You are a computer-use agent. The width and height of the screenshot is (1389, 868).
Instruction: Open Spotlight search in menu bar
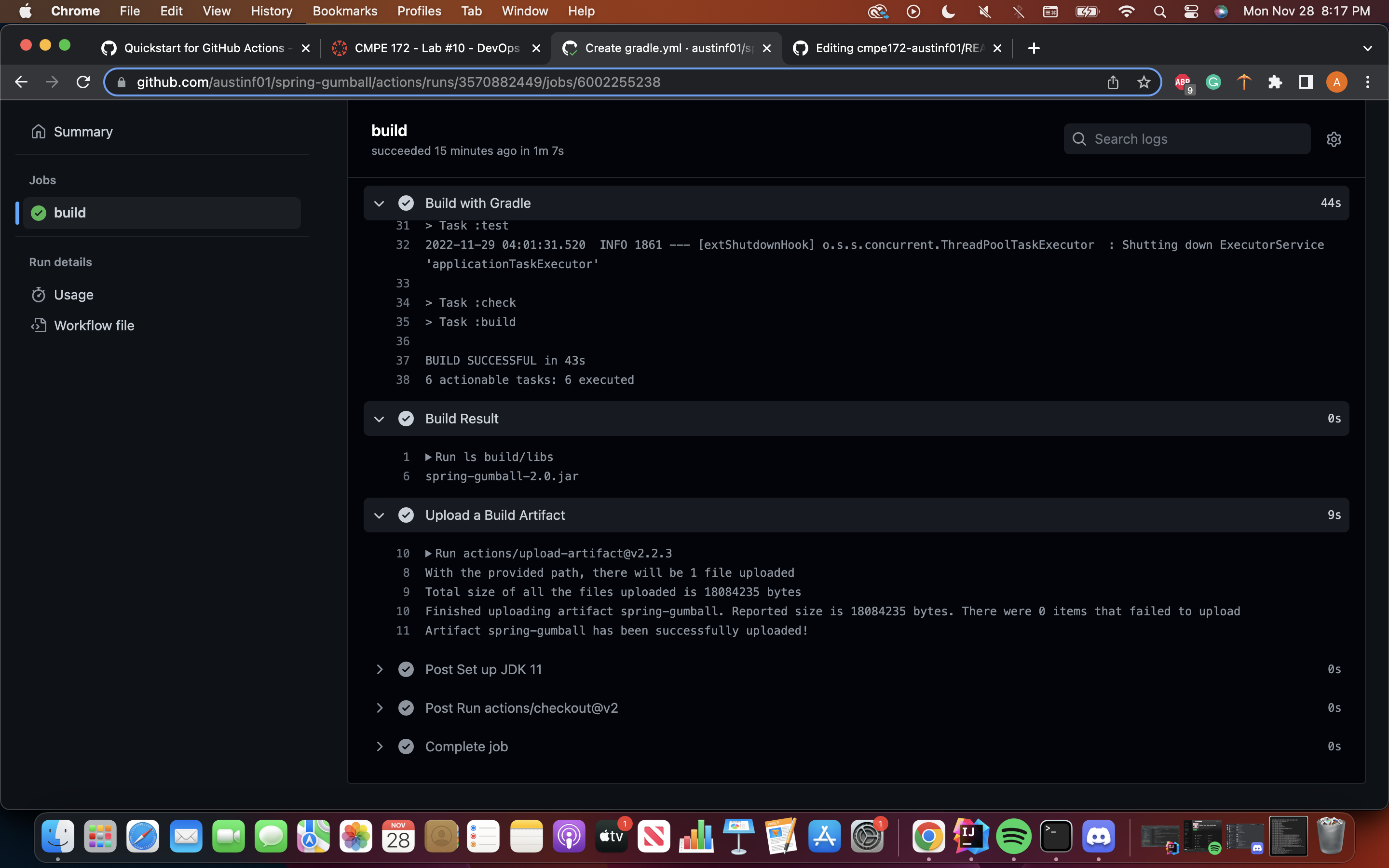[x=1159, y=12]
